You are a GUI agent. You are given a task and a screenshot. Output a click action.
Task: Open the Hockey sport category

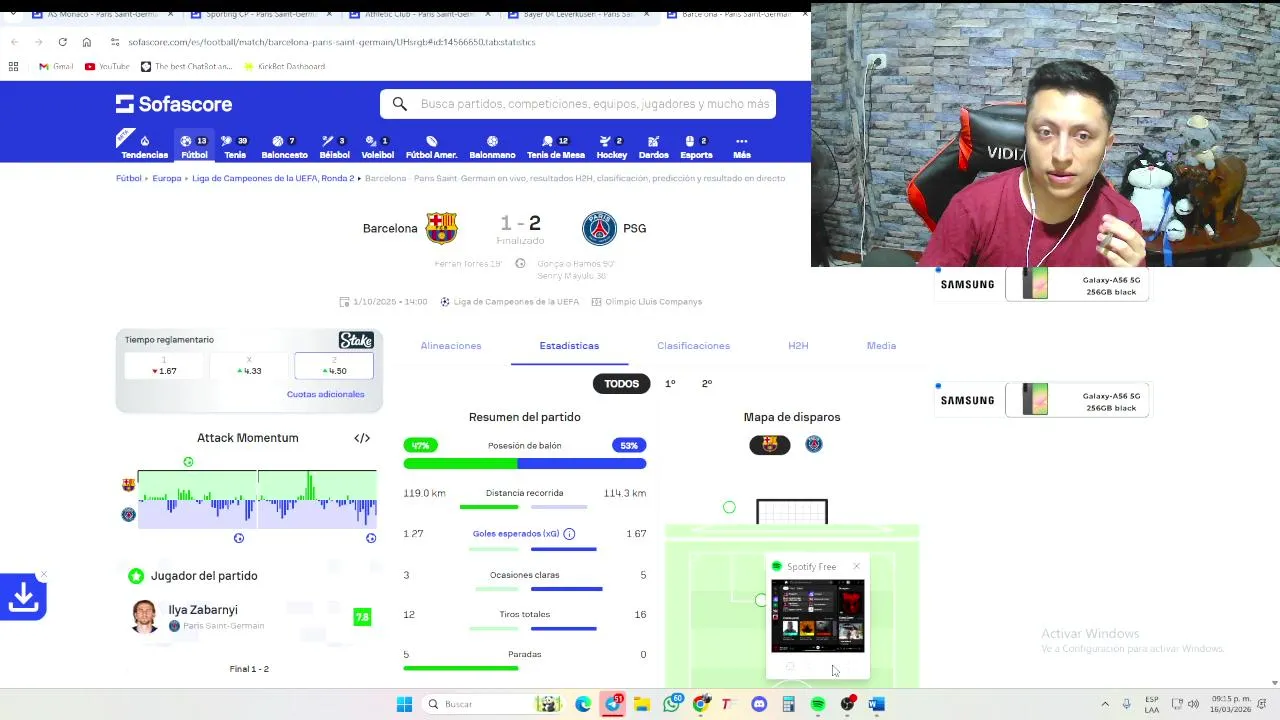point(611,147)
